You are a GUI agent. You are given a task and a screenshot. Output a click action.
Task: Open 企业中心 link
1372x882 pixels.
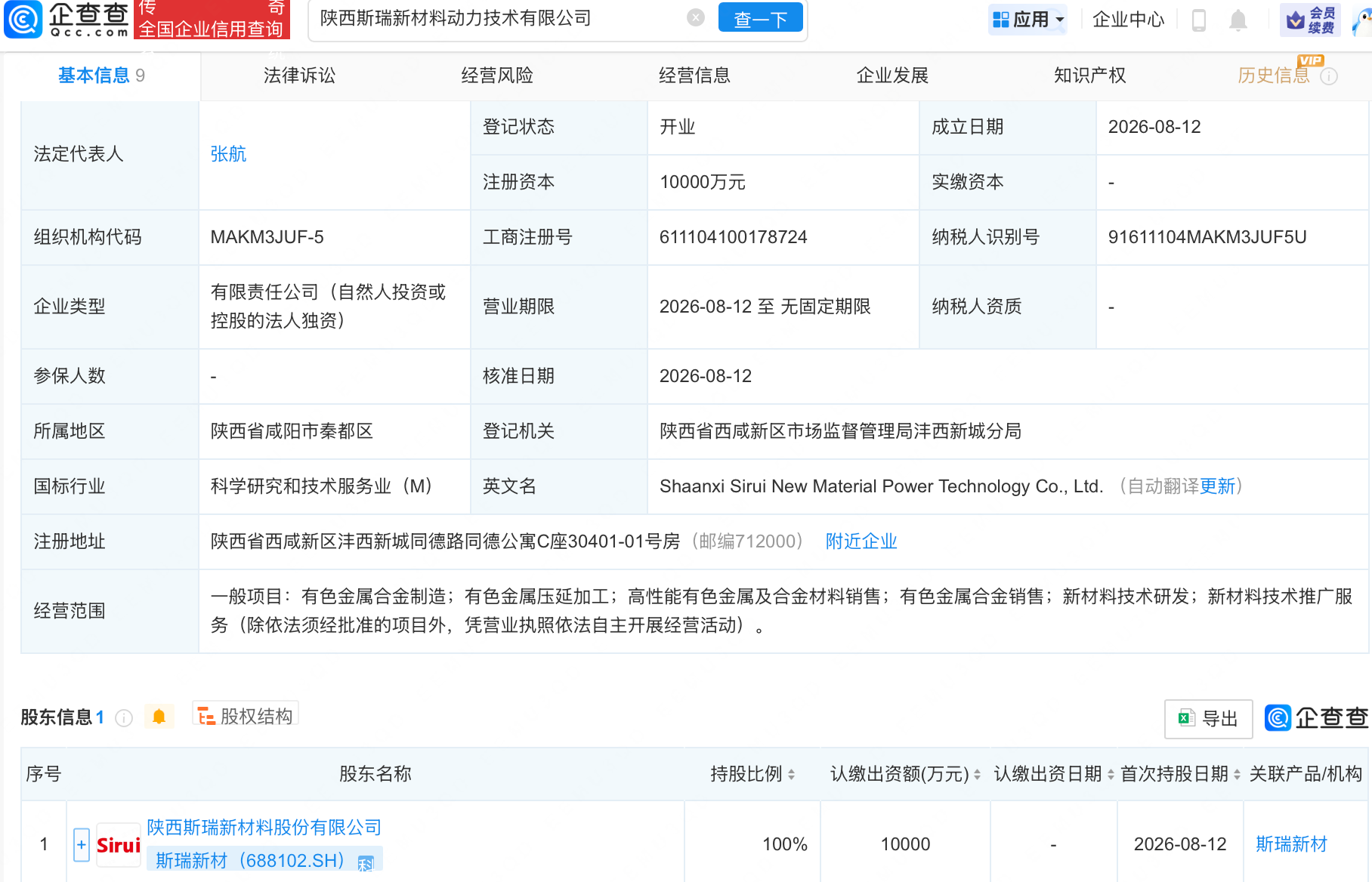[x=1129, y=20]
